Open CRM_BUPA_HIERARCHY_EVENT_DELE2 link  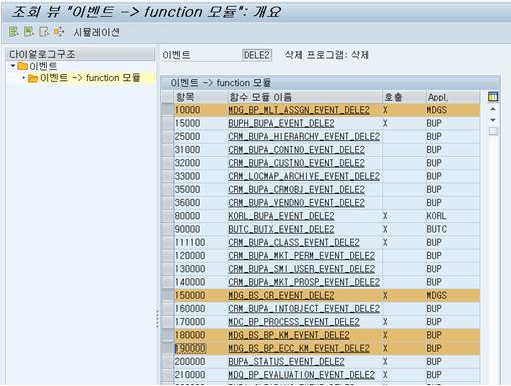(x=304, y=137)
